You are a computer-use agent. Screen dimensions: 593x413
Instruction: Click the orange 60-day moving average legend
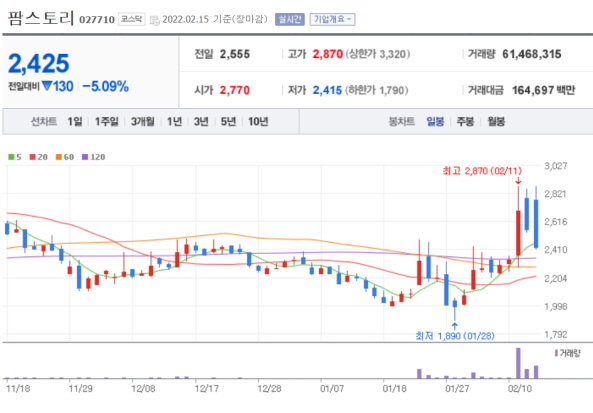coord(65,157)
